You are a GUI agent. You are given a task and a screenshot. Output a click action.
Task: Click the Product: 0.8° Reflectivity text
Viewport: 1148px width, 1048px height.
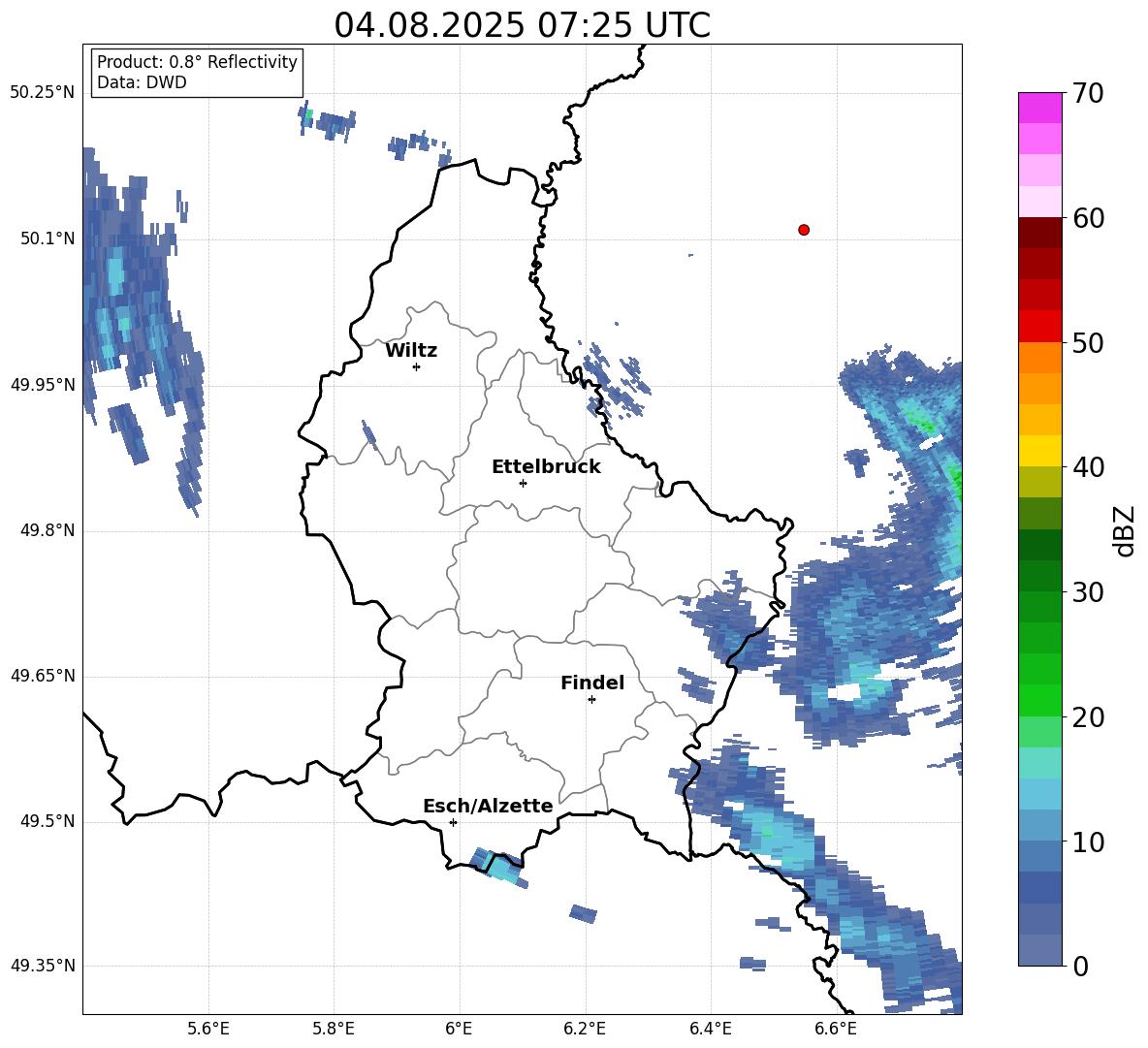[x=197, y=62]
